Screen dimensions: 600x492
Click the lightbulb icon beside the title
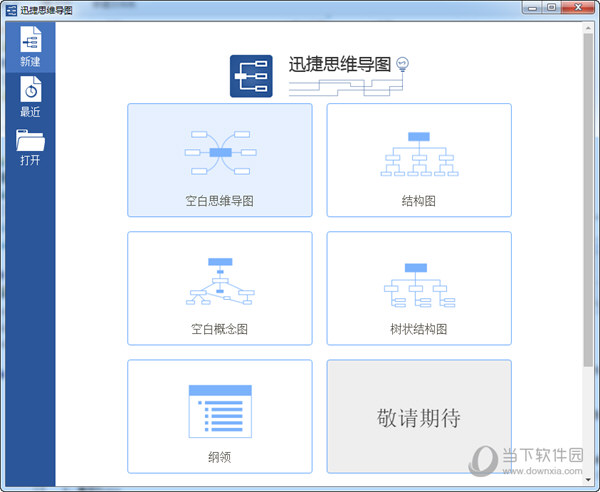click(402, 64)
